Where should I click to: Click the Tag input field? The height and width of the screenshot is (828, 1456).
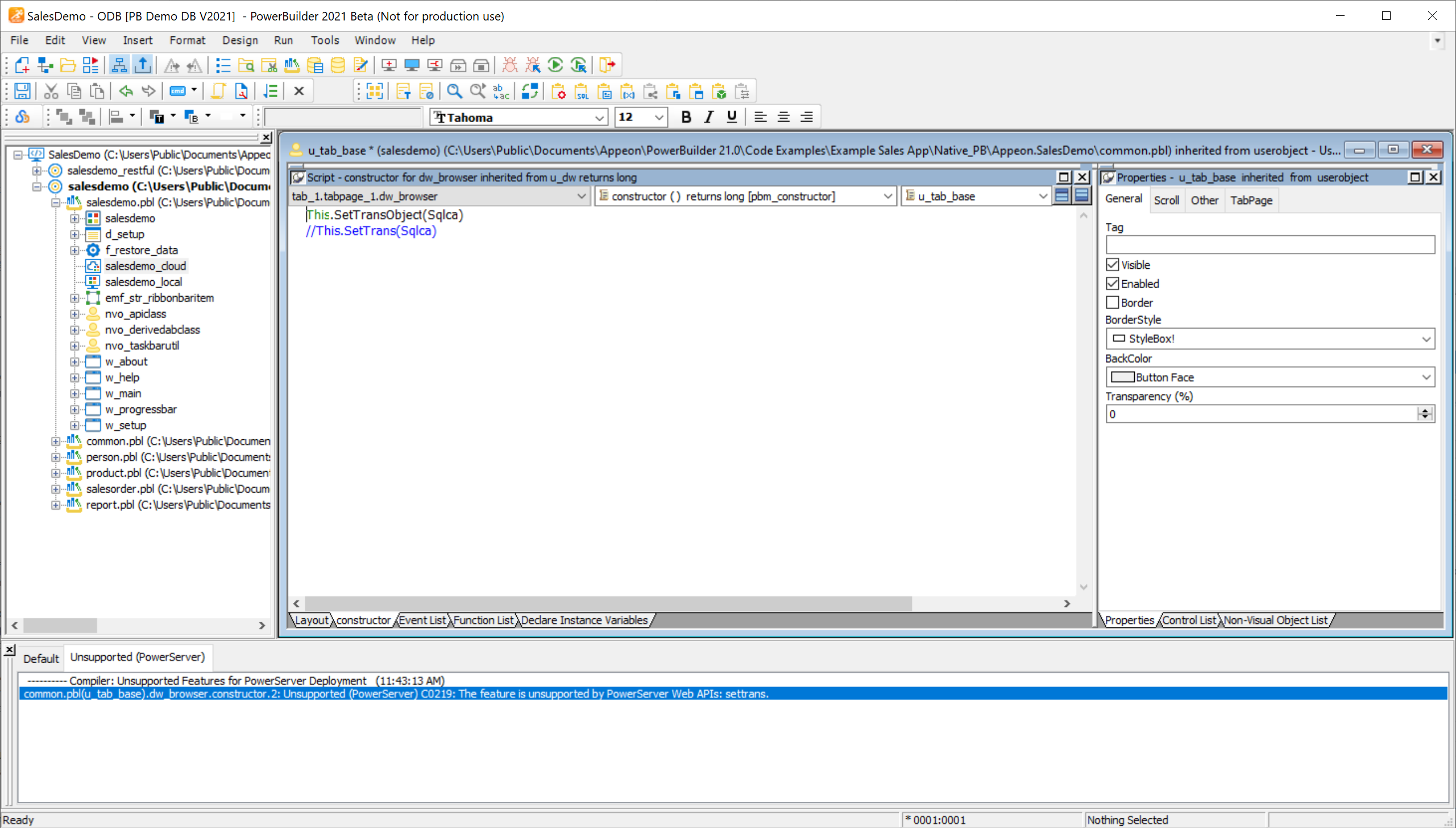tap(1270, 245)
